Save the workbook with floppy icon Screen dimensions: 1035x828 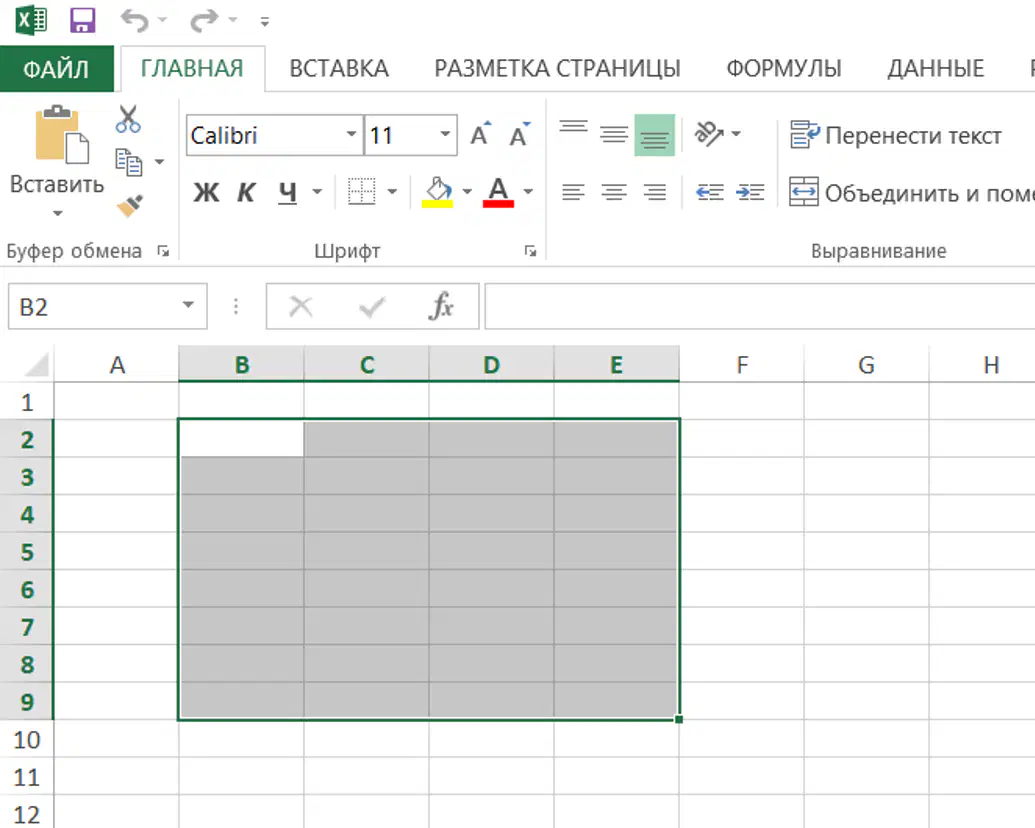tap(83, 20)
